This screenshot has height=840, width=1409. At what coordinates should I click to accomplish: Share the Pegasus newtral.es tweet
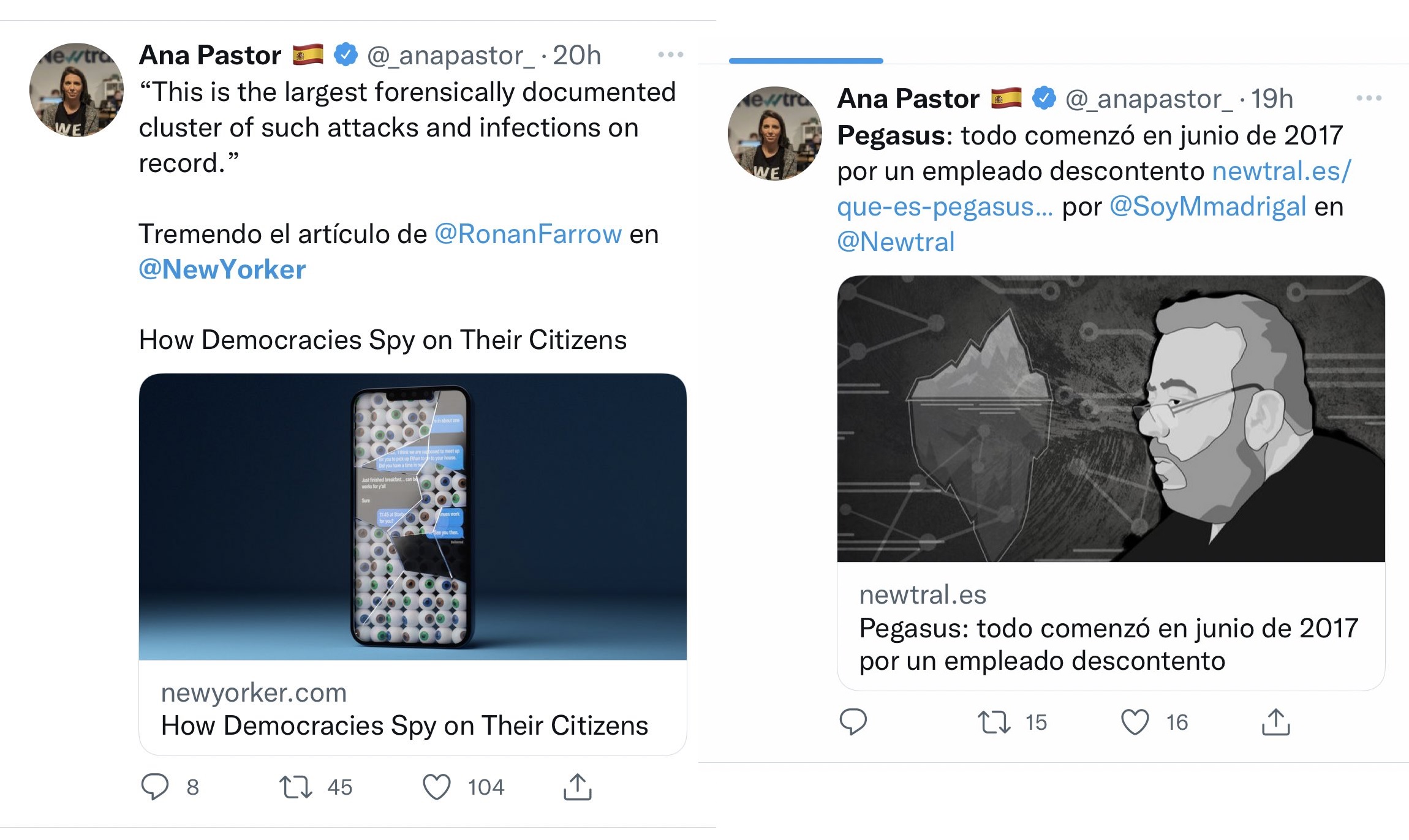pos(1275,722)
